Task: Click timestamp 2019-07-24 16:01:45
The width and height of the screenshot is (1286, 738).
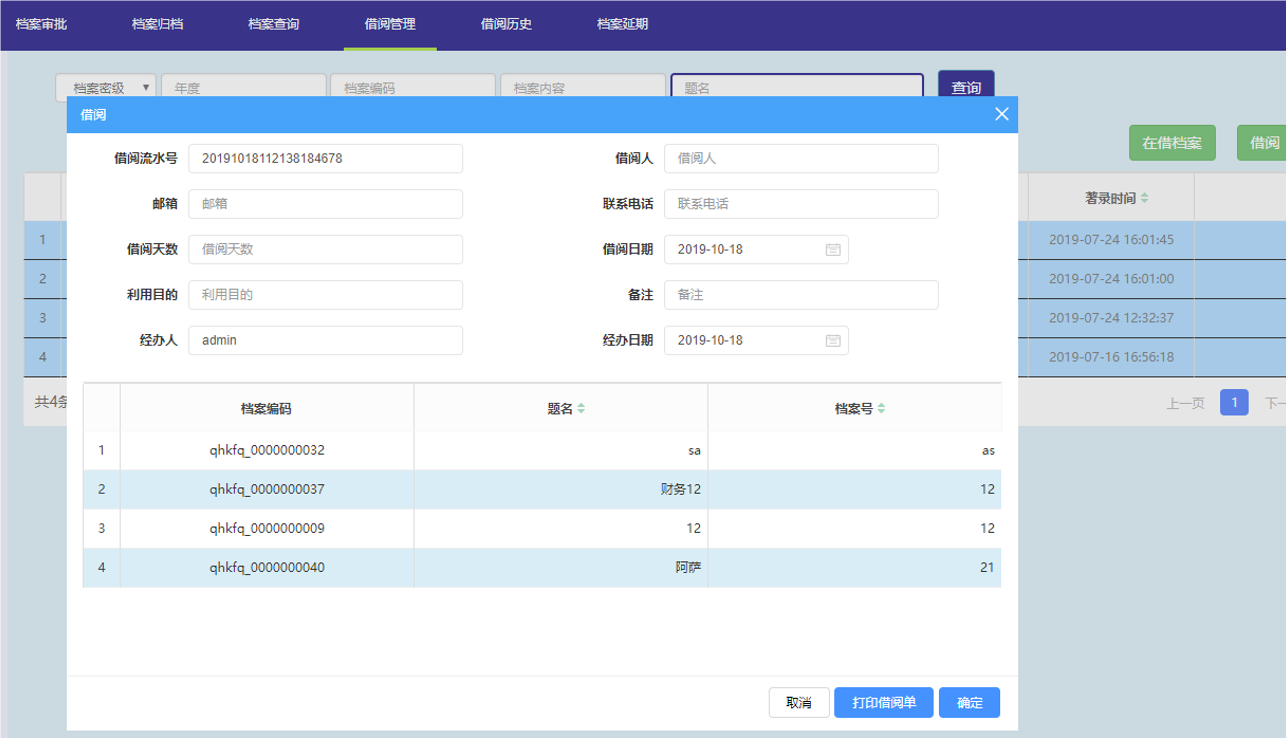Action: tap(1111, 240)
